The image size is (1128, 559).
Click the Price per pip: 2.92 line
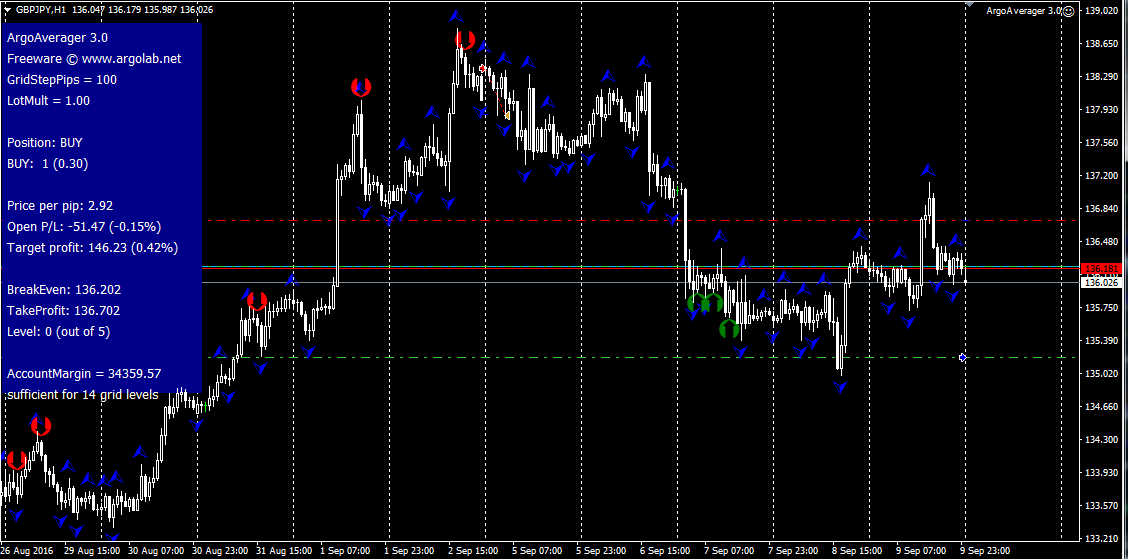[x=60, y=206]
